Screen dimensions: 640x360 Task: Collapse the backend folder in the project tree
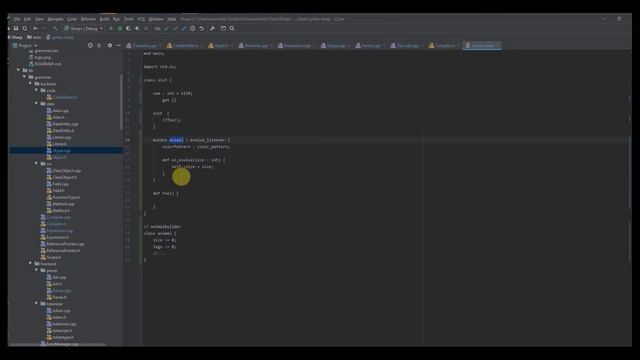[31, 84]
